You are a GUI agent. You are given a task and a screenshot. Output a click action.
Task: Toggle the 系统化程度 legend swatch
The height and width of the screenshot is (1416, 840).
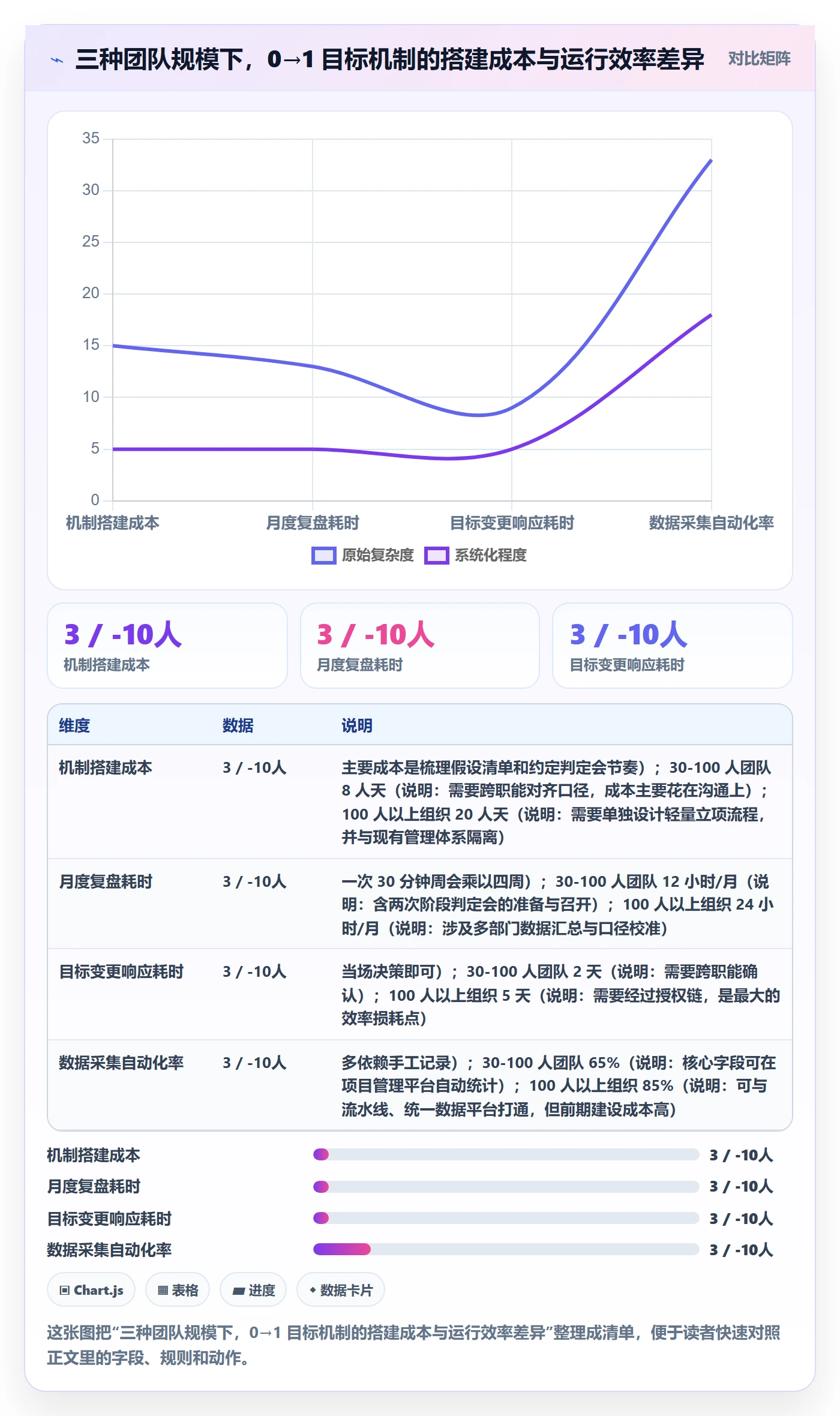tap(436, 556)
